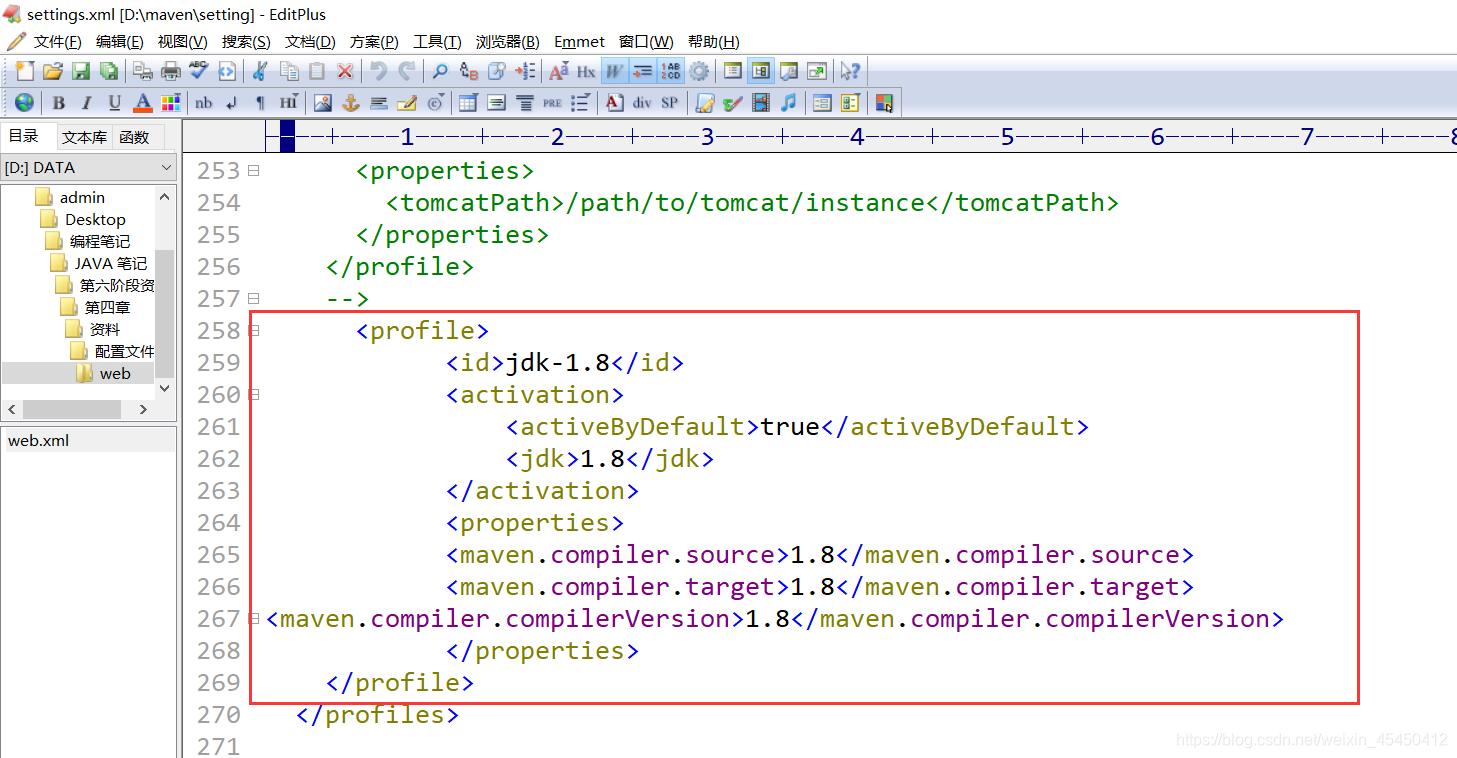Delete selection with red X icon
The width and height of the screenshot is (1457, 758).
[345, 71]
